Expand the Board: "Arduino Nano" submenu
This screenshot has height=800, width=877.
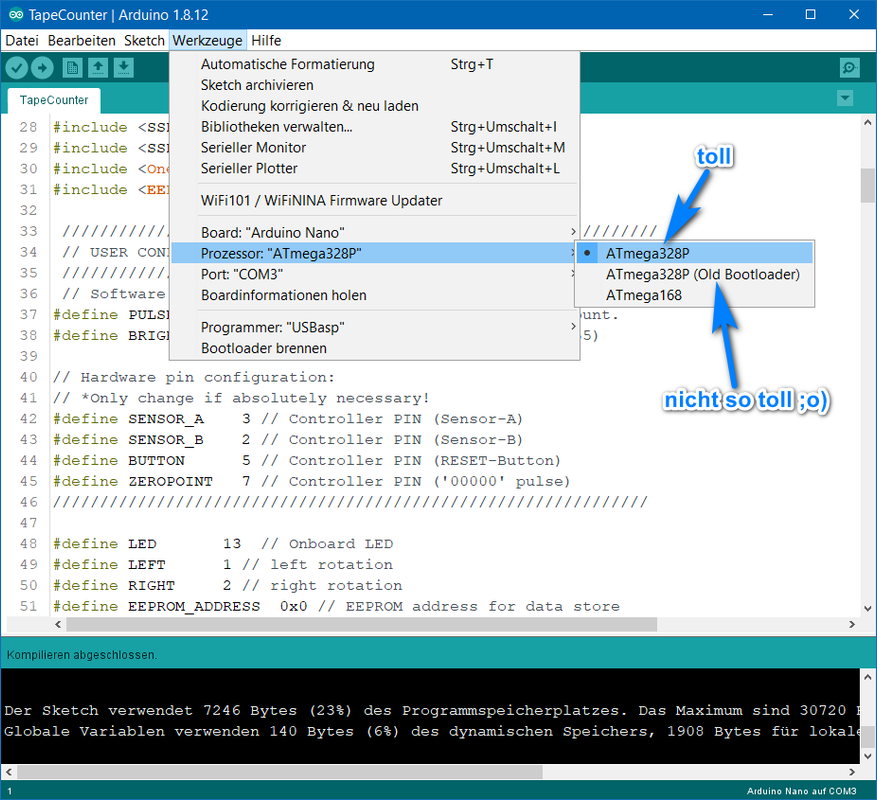374,232
